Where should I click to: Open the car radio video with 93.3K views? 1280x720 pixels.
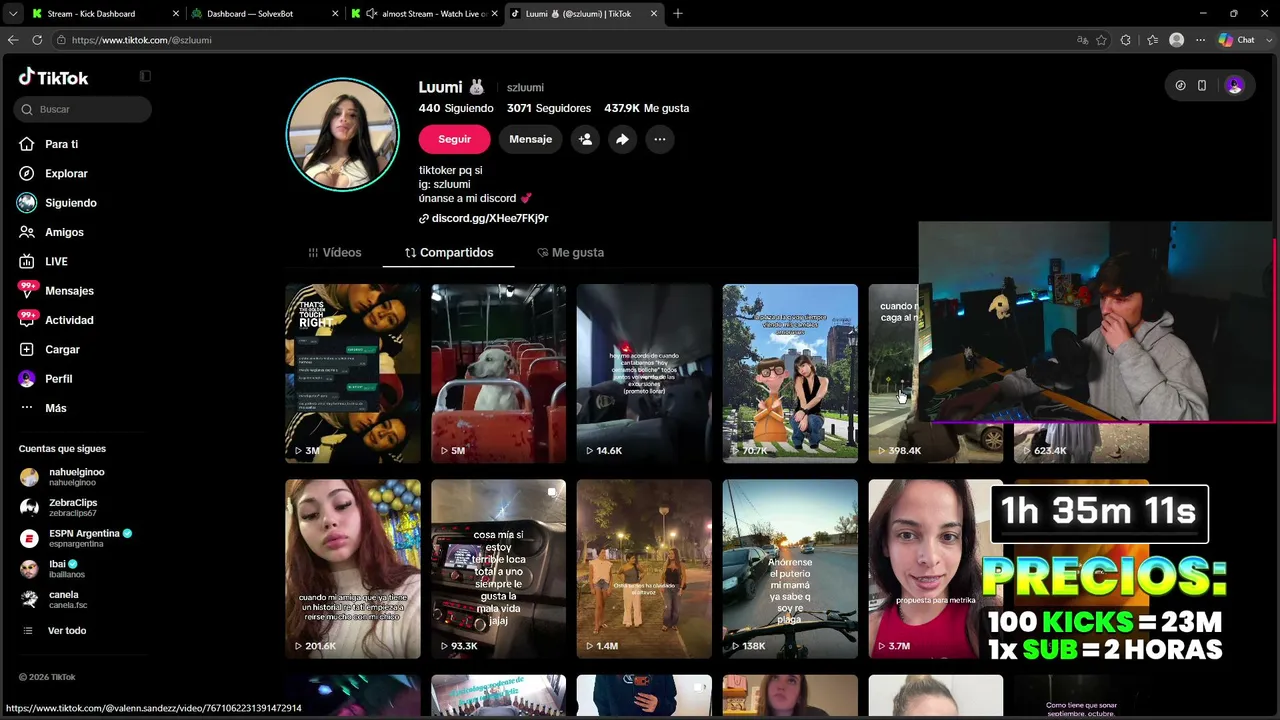[x=498, y=569]
